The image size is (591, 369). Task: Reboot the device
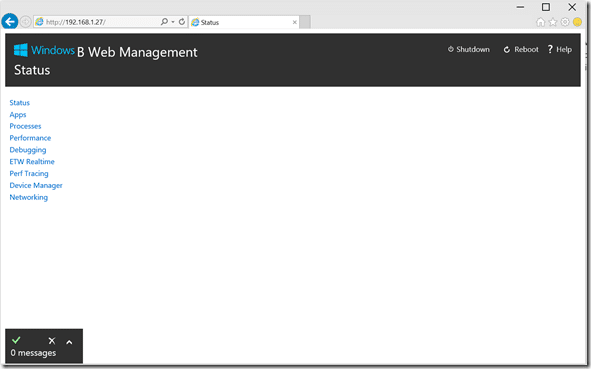[x=521, y=49]
